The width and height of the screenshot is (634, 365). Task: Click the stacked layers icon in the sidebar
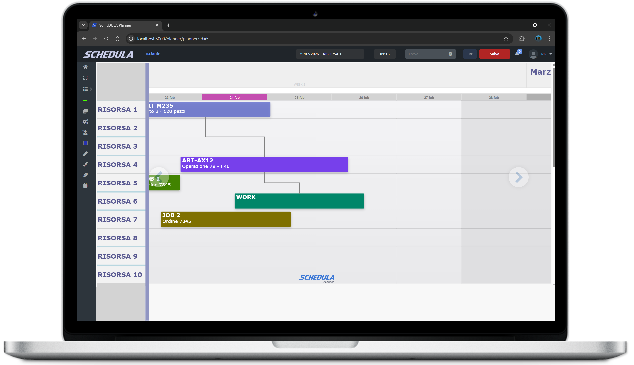tap(85, 111)
